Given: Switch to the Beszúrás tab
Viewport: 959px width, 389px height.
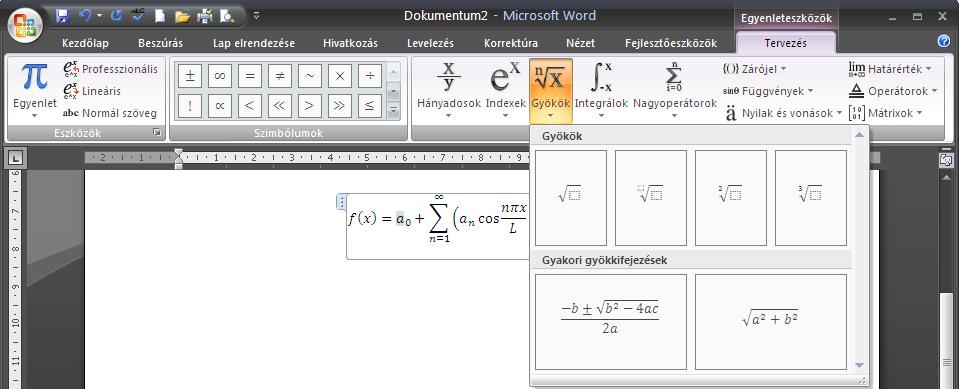Looking at the screenshot, I should tap(160, 43).
